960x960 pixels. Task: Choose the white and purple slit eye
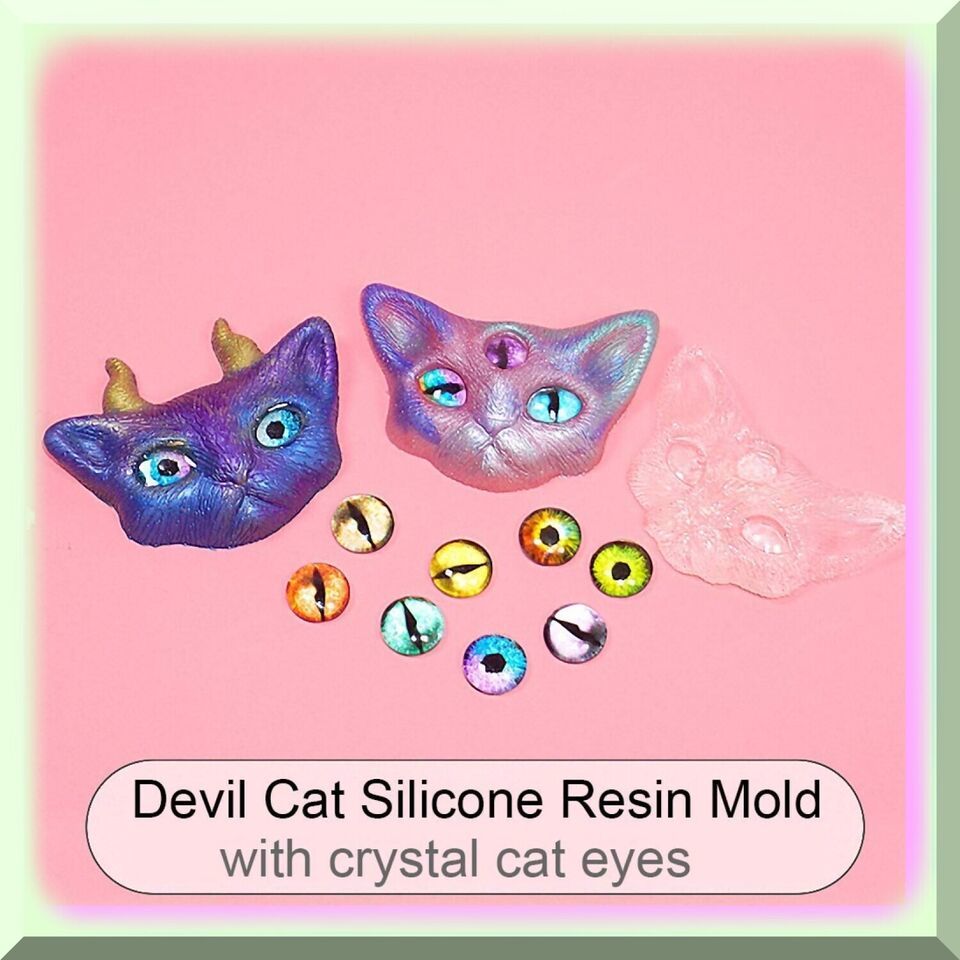point(576,634)
